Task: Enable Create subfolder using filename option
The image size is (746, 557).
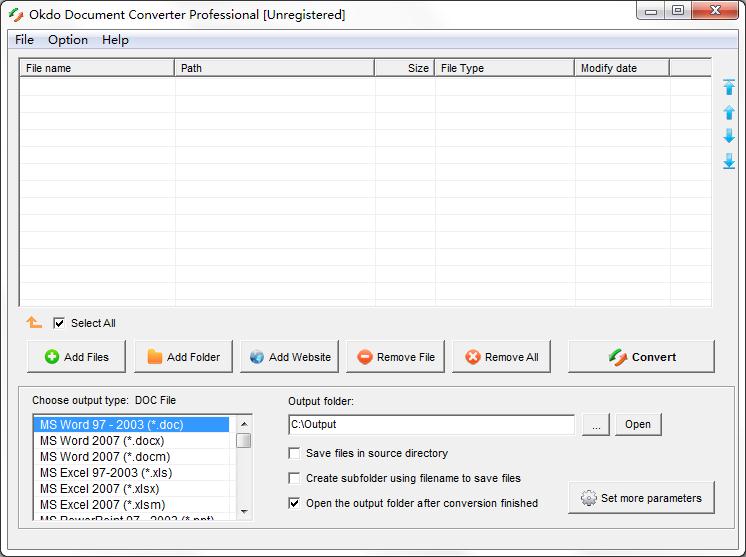Action: click(x=294, y=478)
